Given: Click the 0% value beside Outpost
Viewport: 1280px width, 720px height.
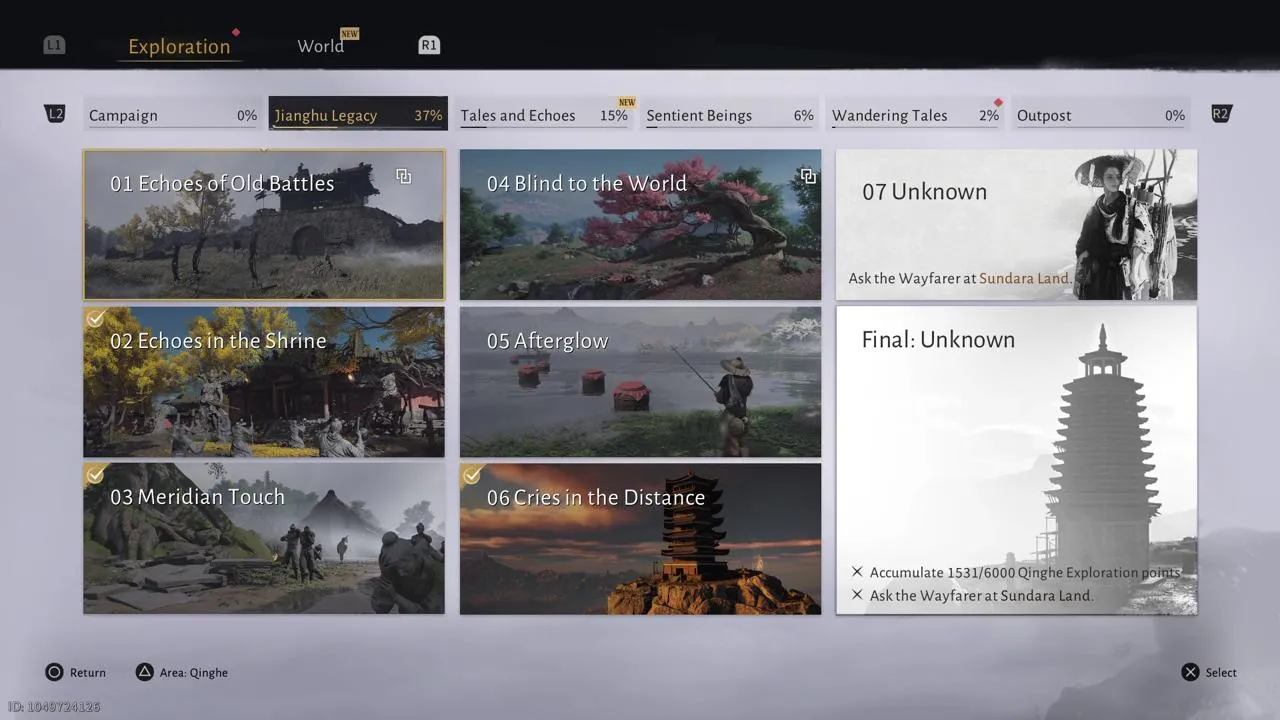Looking at the screenshot, I should click(1175, 115).
